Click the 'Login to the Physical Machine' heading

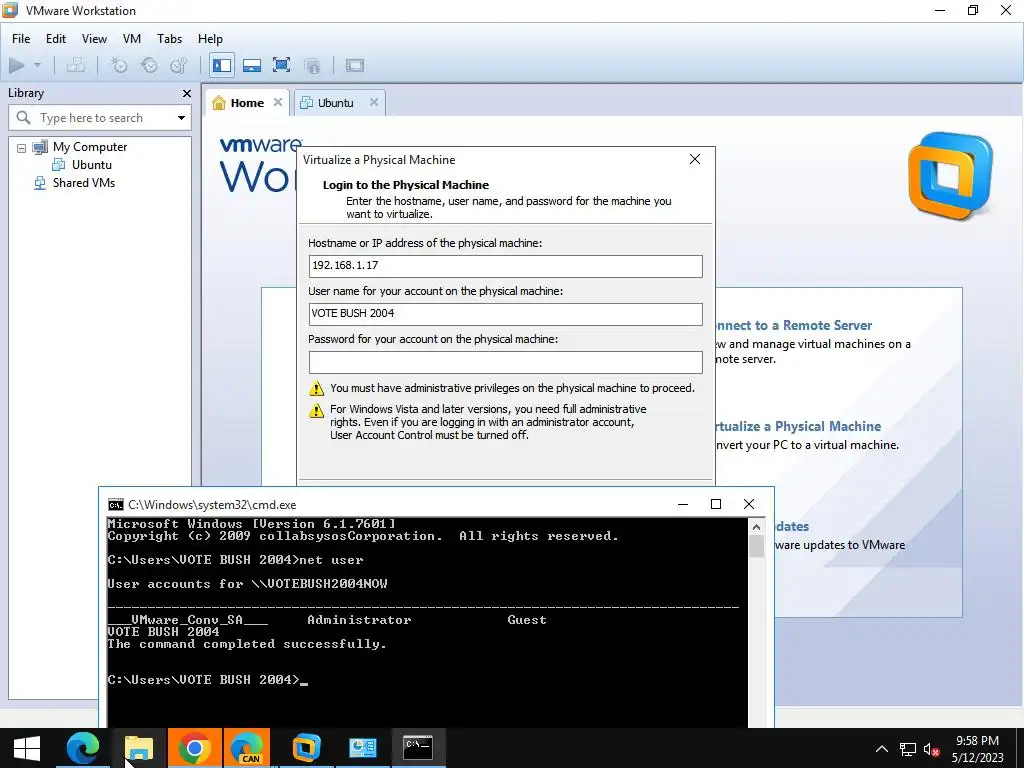tap(406, 185)
